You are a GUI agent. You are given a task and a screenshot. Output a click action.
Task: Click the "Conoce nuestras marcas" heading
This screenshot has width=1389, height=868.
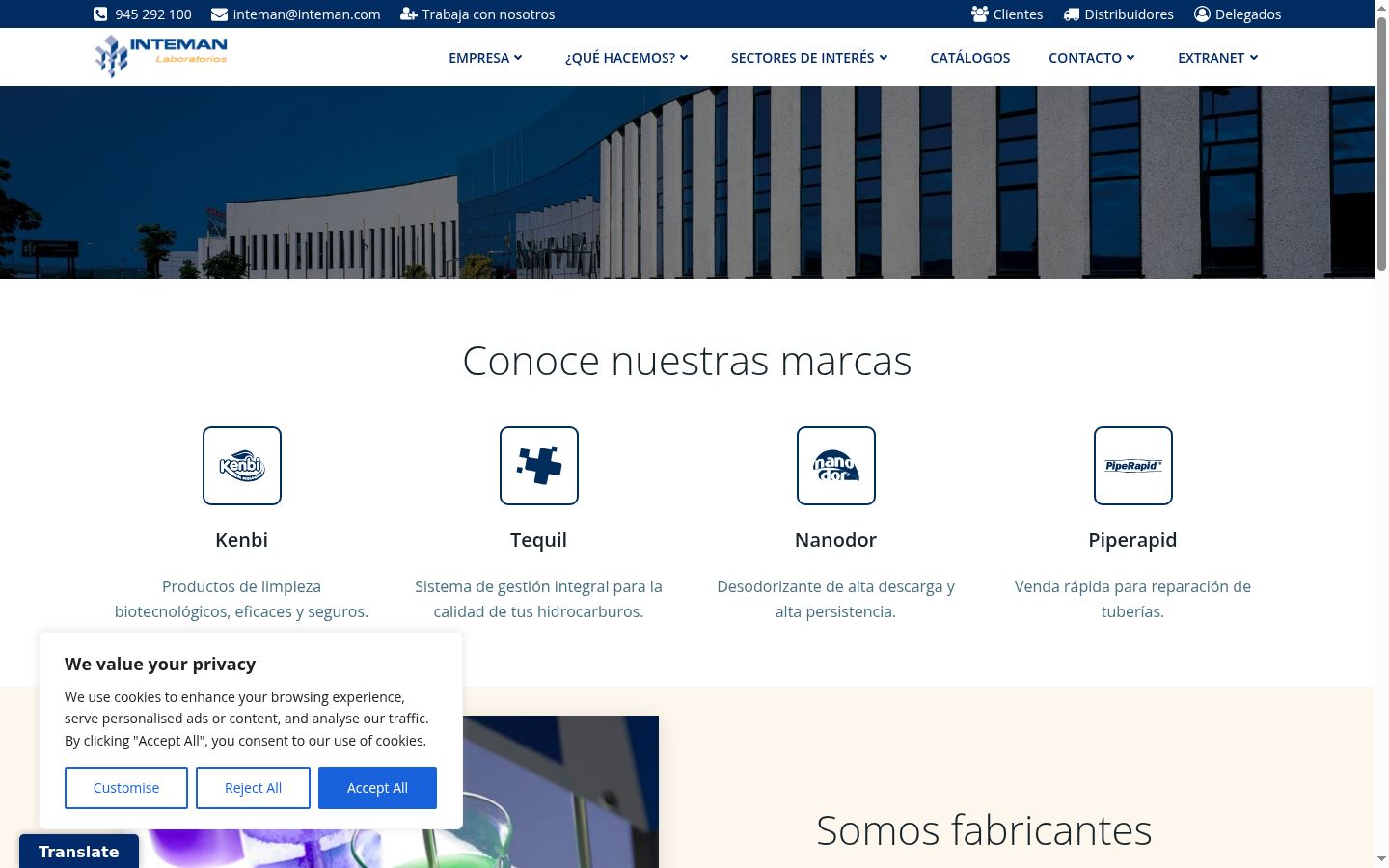[x=687, y=361]
